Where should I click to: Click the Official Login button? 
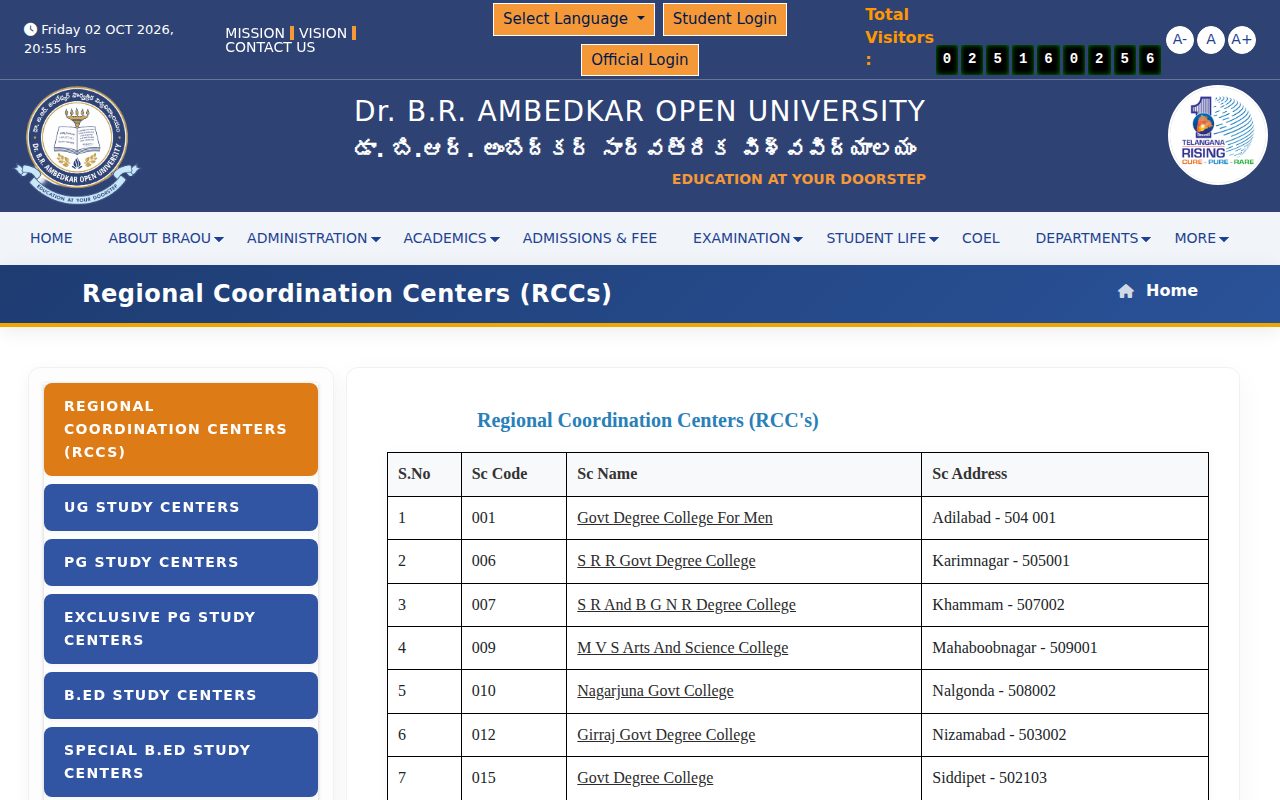[x=640, y=60]
